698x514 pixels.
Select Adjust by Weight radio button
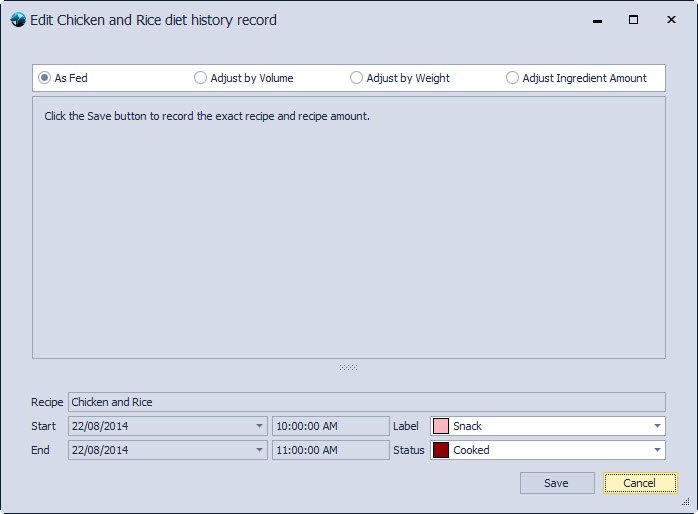[x=357, y=78]
